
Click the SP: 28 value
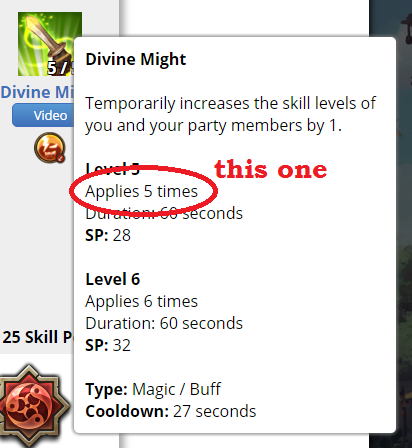[108, 235]
